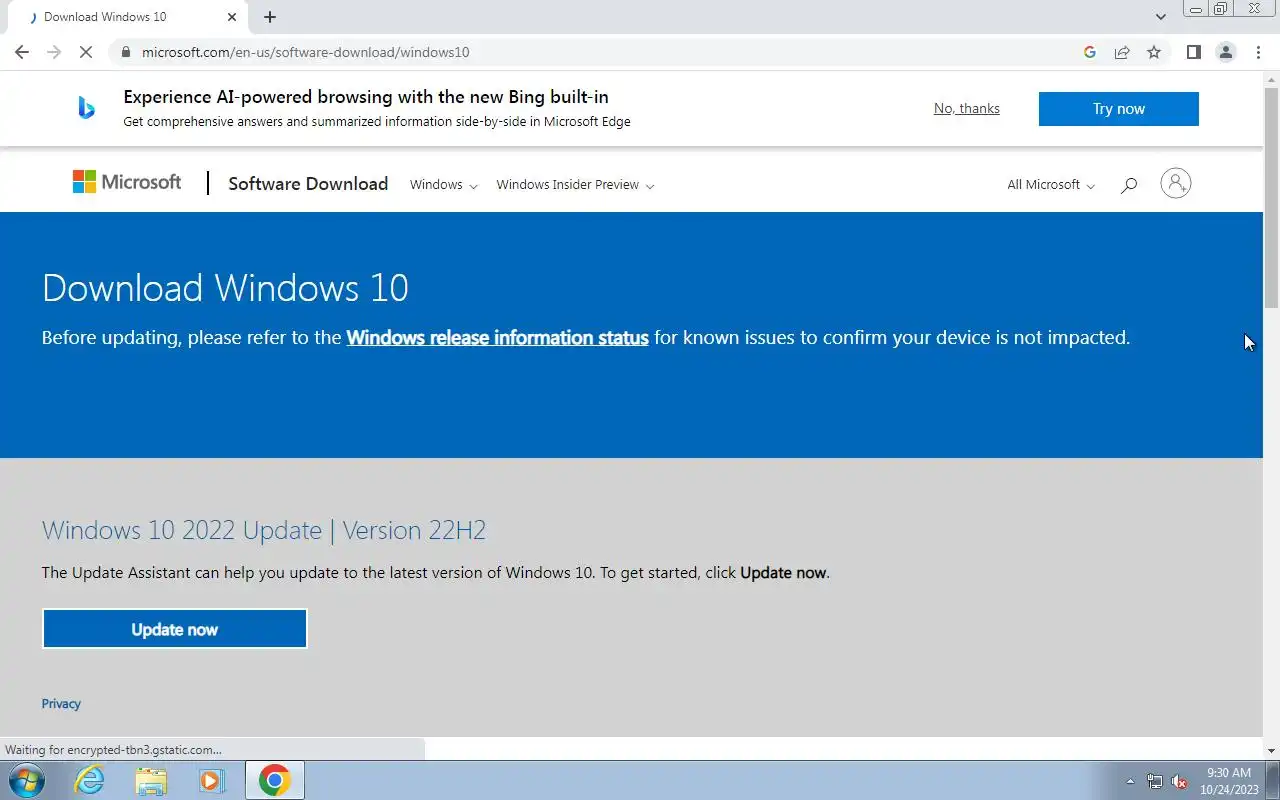
Task: Close the Download Windows 10 tab
Action: click(232, 17)
